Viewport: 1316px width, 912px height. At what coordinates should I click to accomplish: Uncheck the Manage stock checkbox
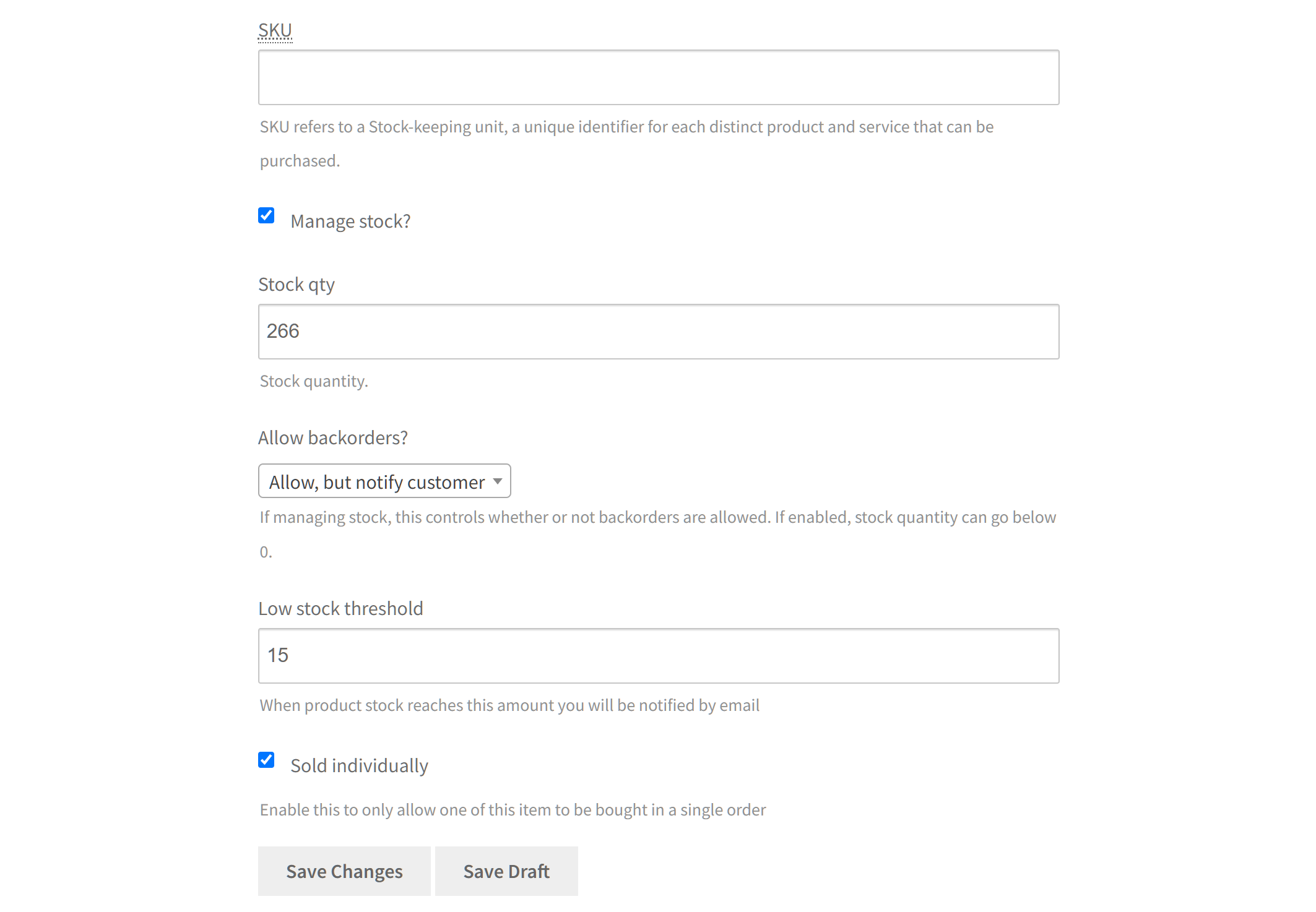point(266,215)
